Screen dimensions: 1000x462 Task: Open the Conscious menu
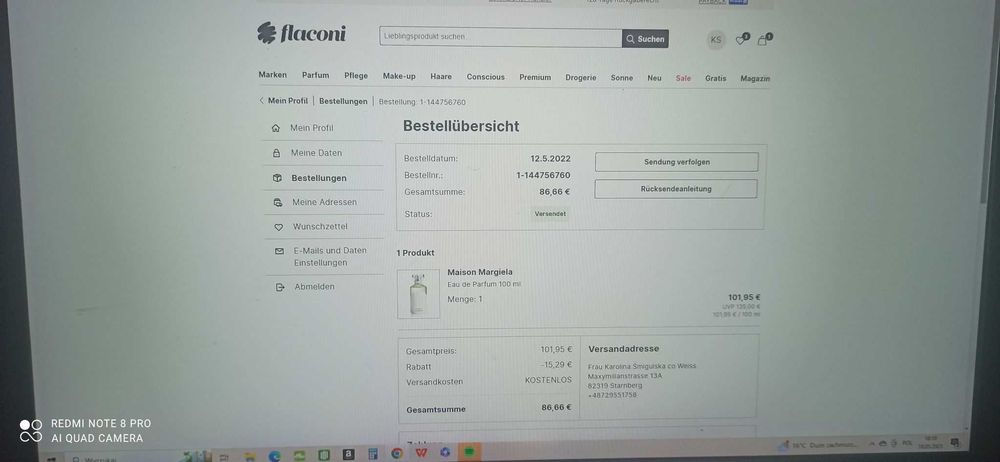click(x=485, y=77)
